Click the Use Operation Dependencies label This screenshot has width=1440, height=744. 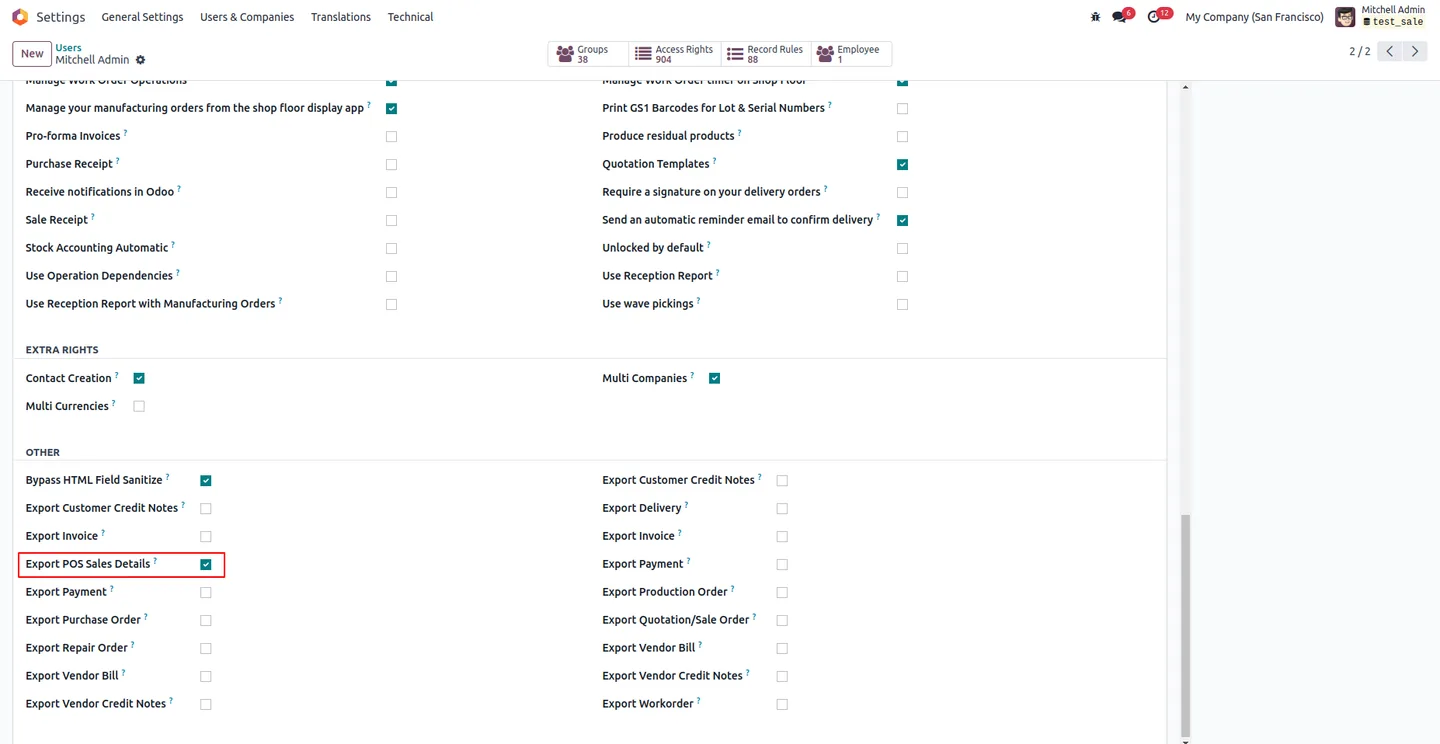coord(99,276)
